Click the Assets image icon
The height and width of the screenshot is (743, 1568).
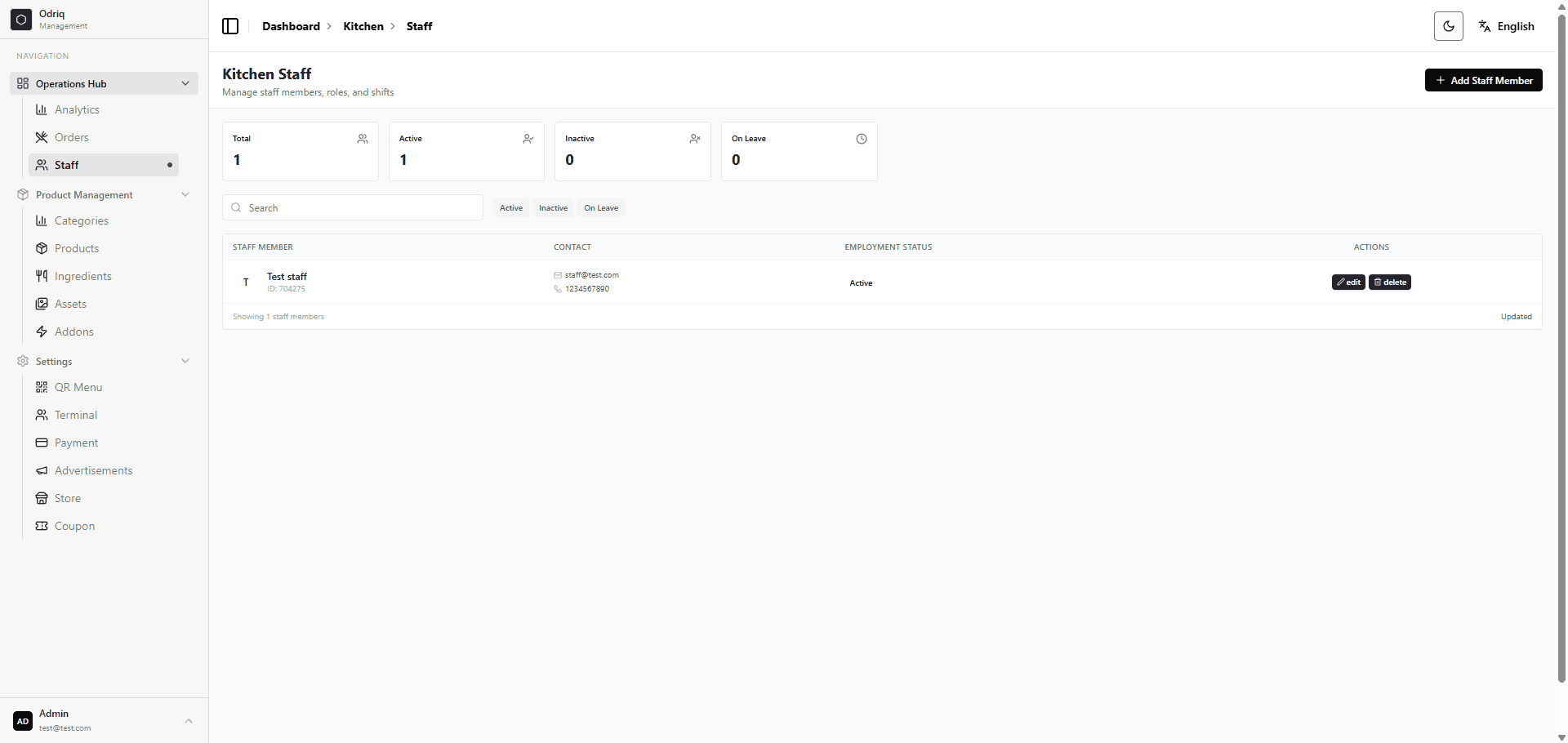click(42, 304)
